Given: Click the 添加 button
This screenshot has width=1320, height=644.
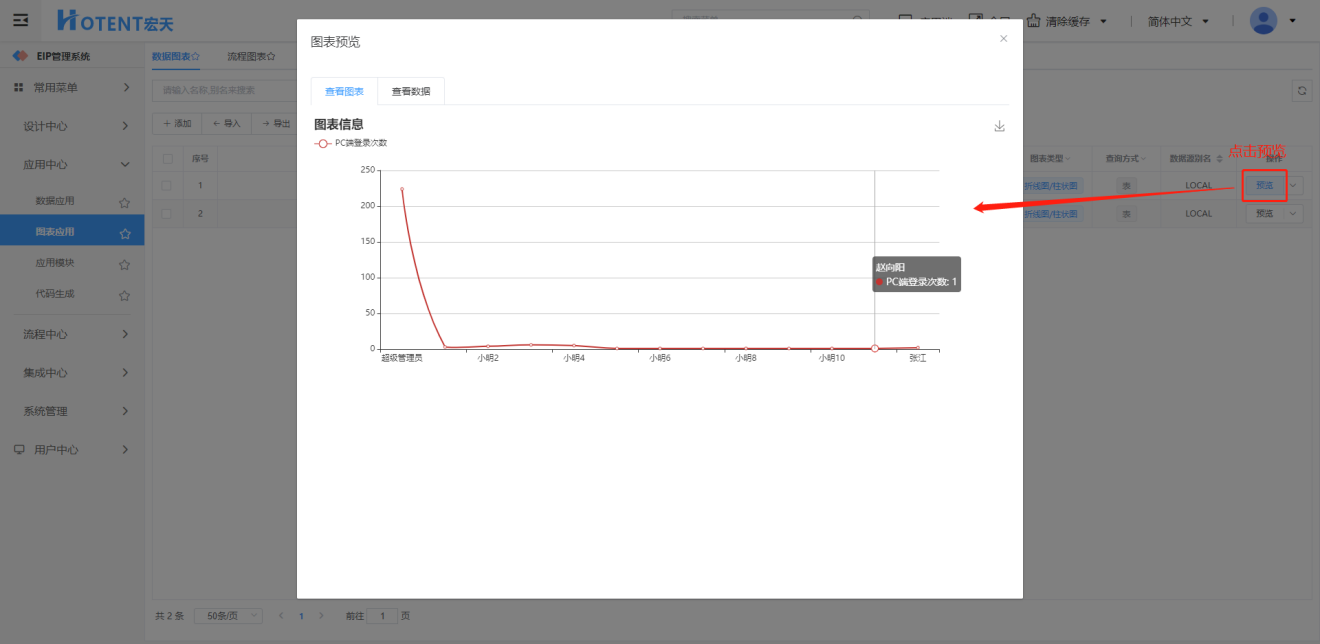Looking at the screenshot, I should (x=176, y=123).
